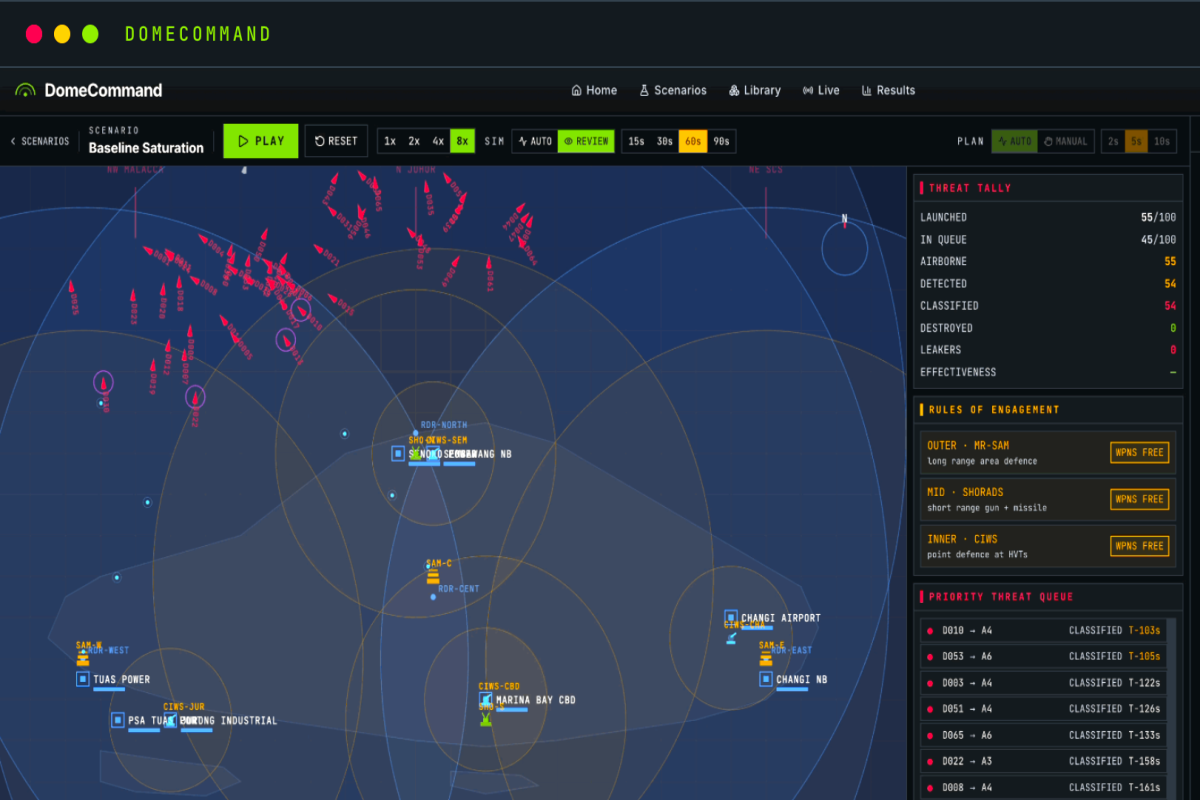Image resolution: width=1200 pixels, height=800 pixels.
Task: Select the green gun icon below CIWS-CBD
Action: [486, 717]
